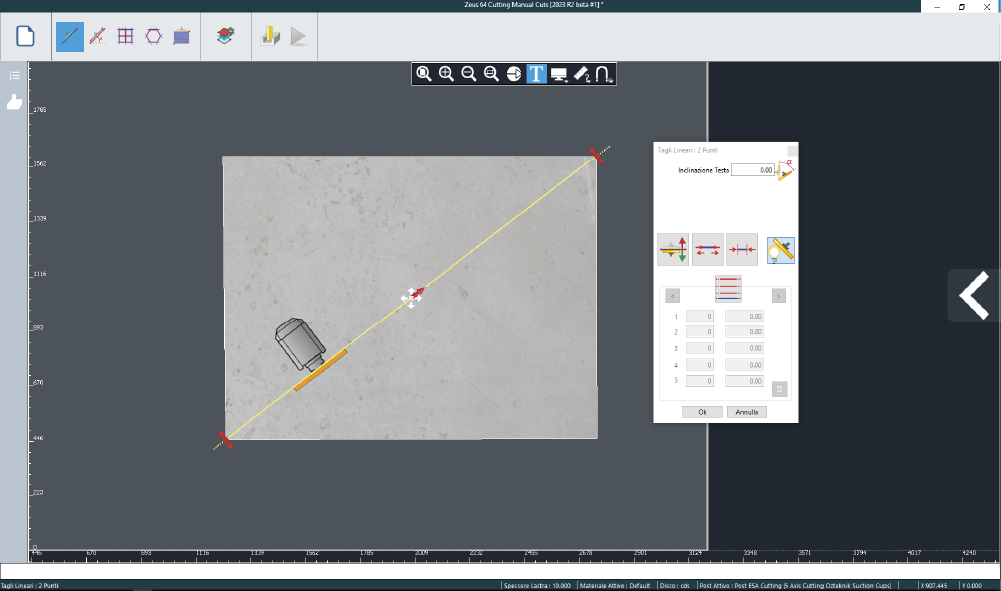Click the Annulla button
1001x591 pixels.
746,412
